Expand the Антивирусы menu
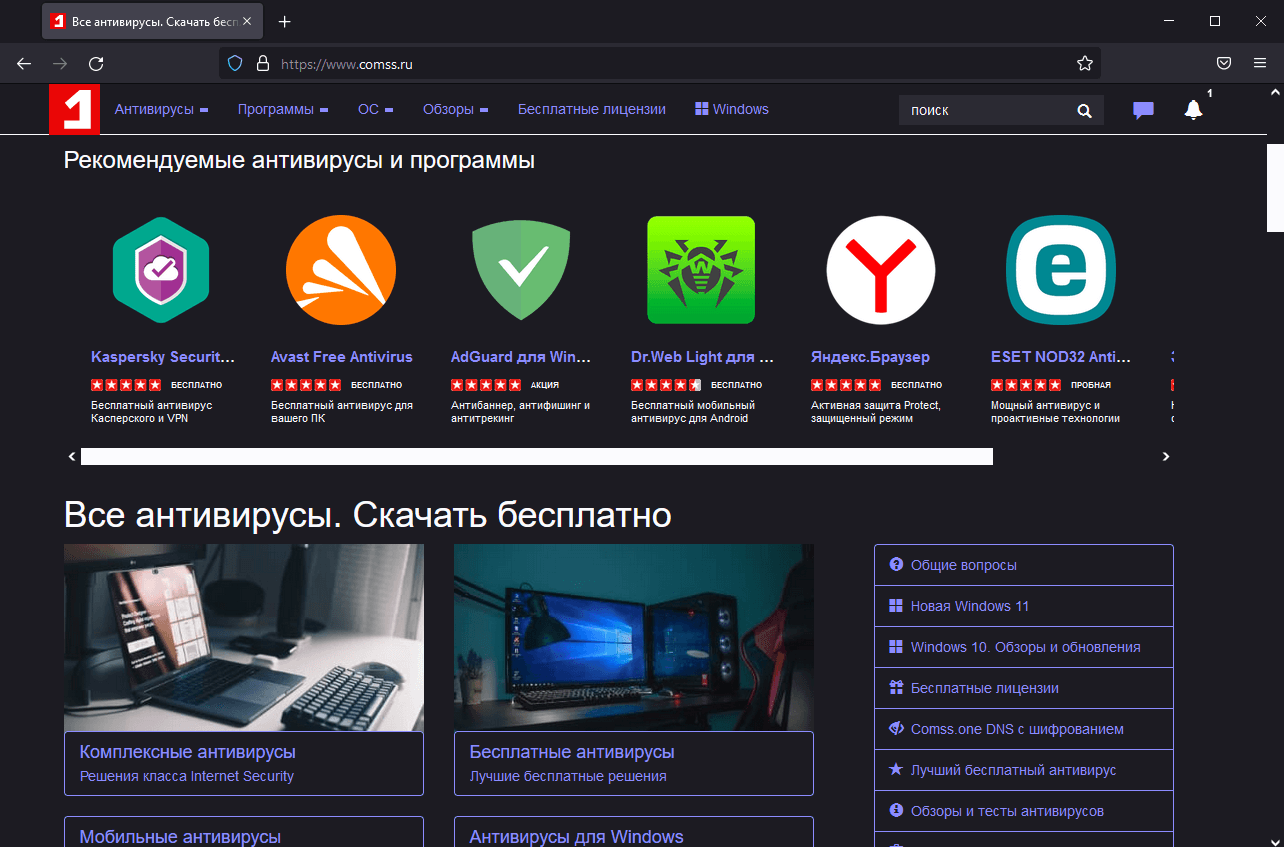Viewport: 1284px width, 847px height. point(161,109)
